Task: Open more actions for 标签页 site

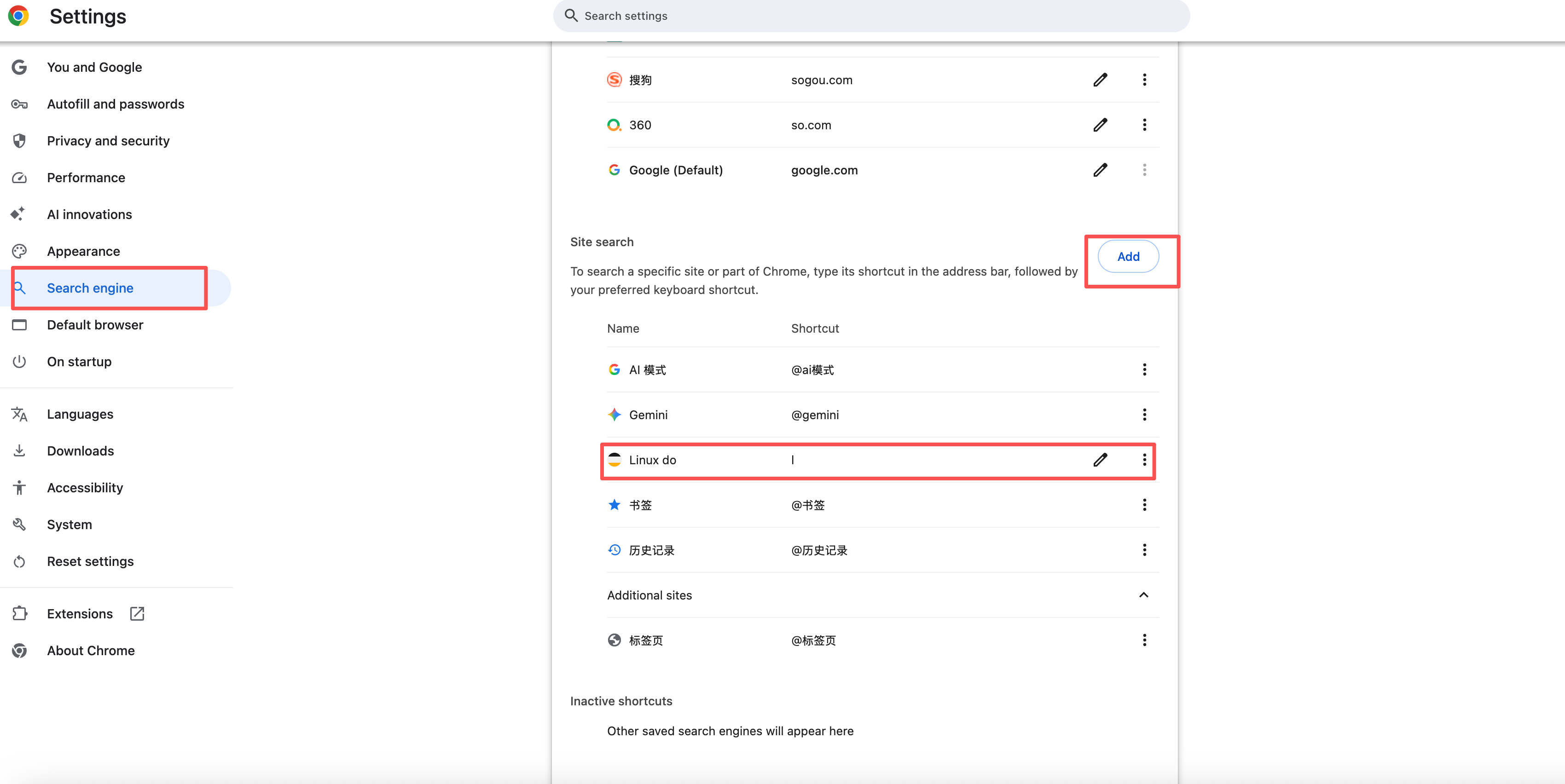Action: [1145, 640]
